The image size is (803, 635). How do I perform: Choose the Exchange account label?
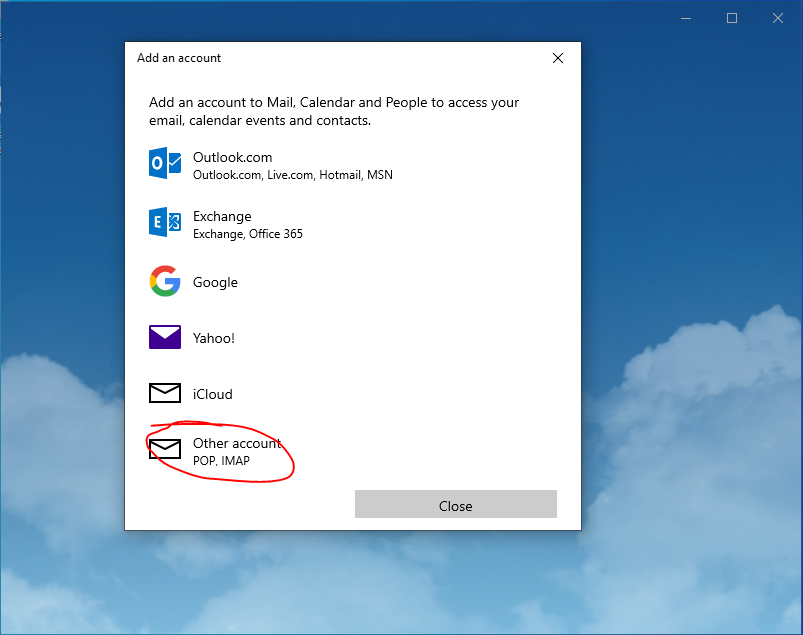point(222,216)
